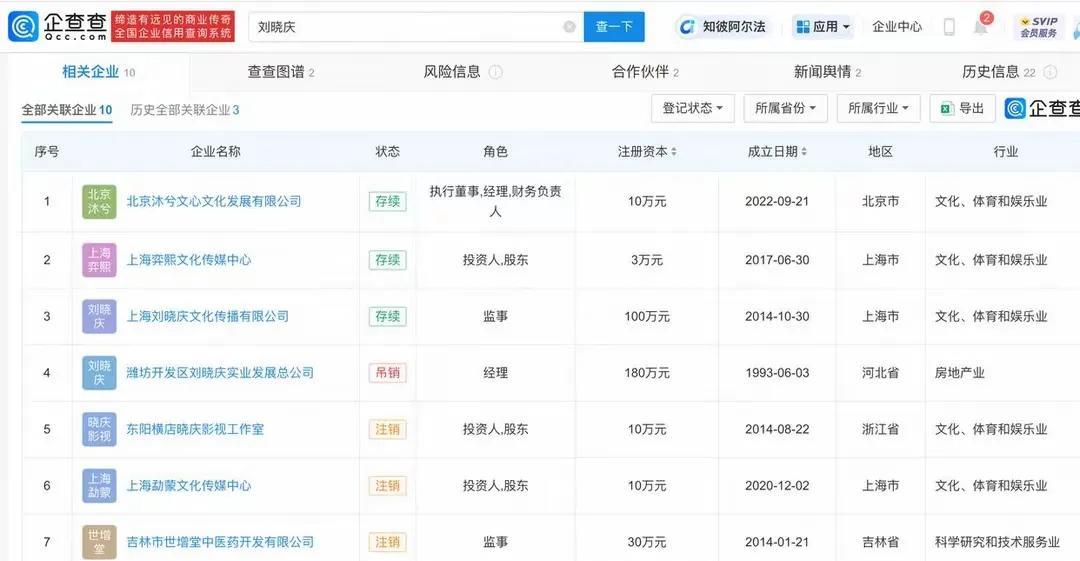Open the row 4 刘晓庆 logo thumbnail
Image resolution: width=1080 pixels, height=561 pixels.
[x=99, y=373]
